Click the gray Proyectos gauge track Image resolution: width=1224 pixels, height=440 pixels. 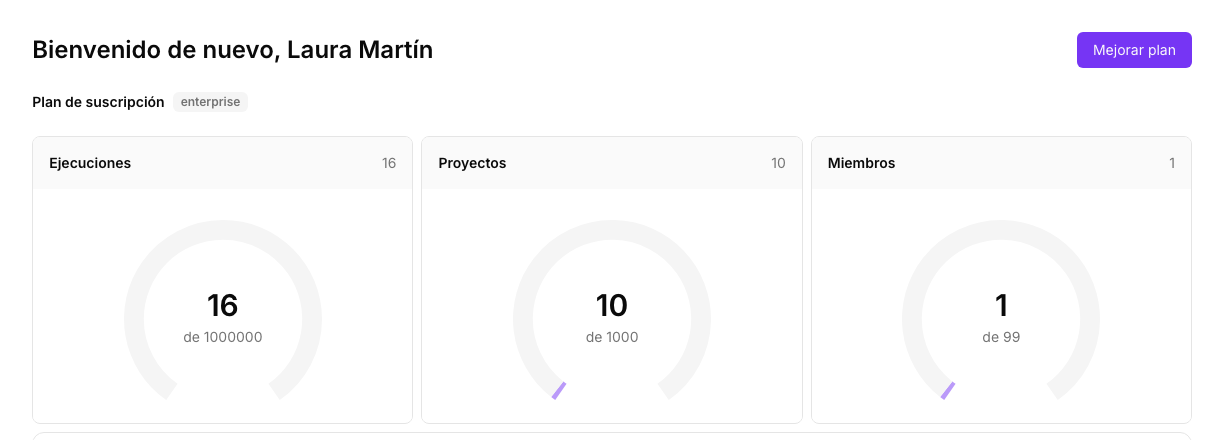[x=612, y=231]
